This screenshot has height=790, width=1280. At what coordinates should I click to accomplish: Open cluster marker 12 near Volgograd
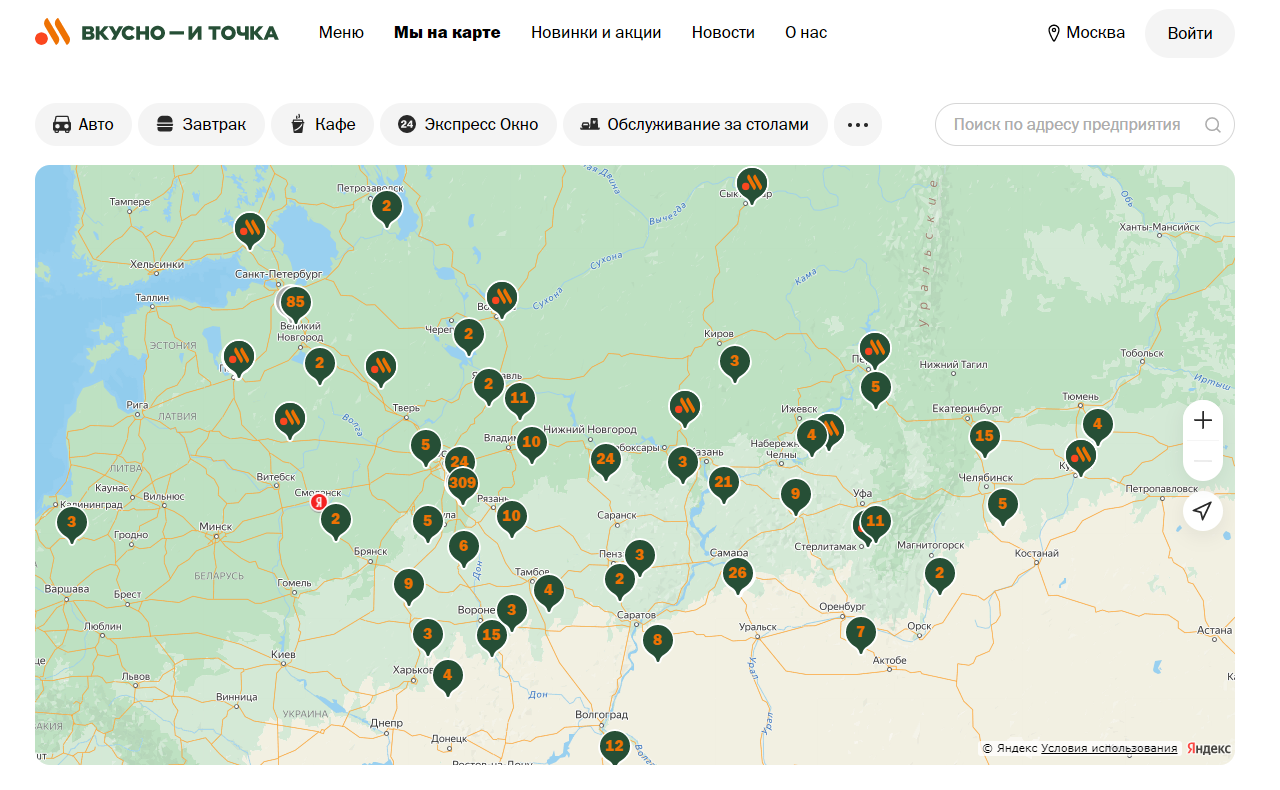[615, 747]
